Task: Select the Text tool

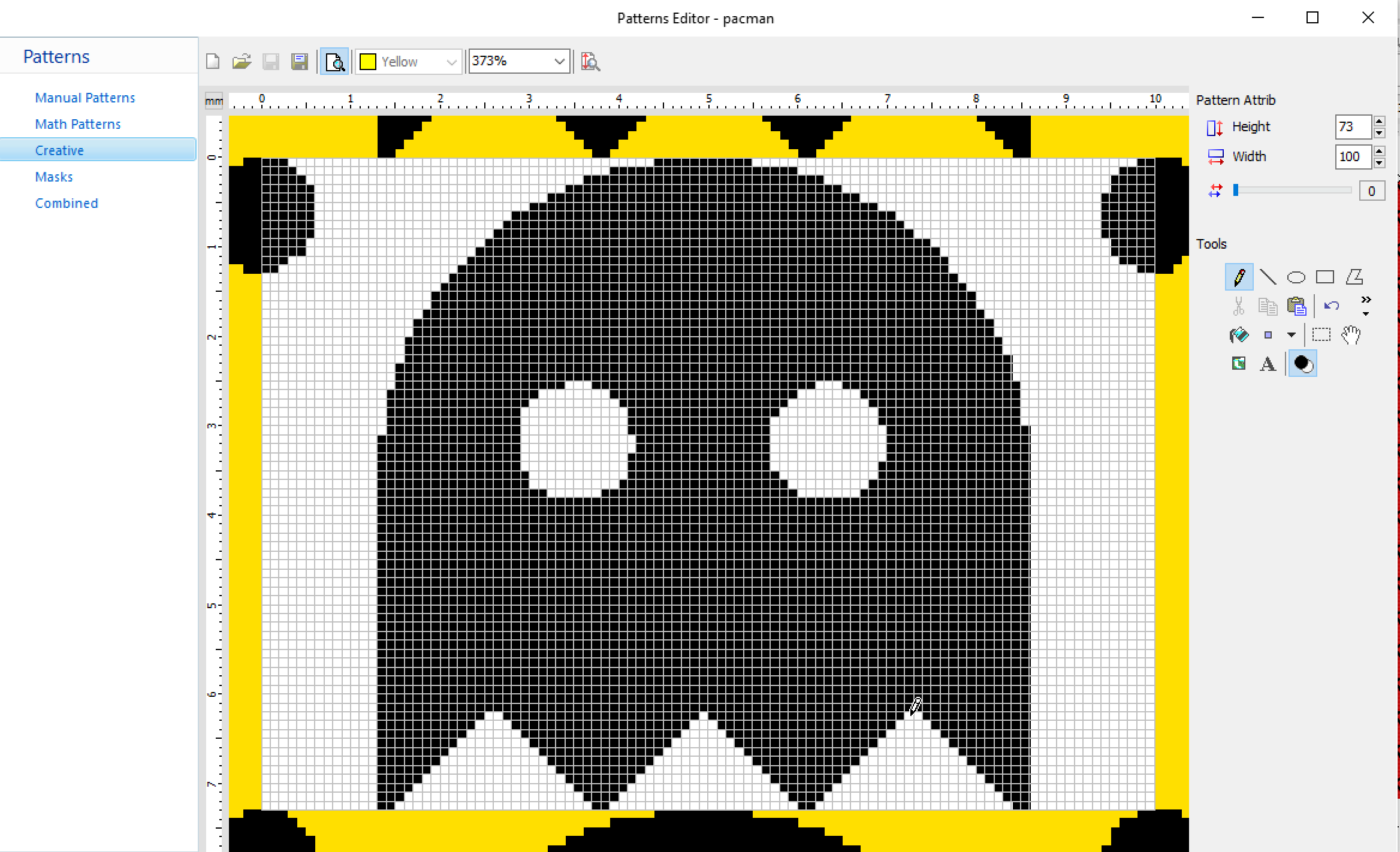Action: click(1268, 364)
